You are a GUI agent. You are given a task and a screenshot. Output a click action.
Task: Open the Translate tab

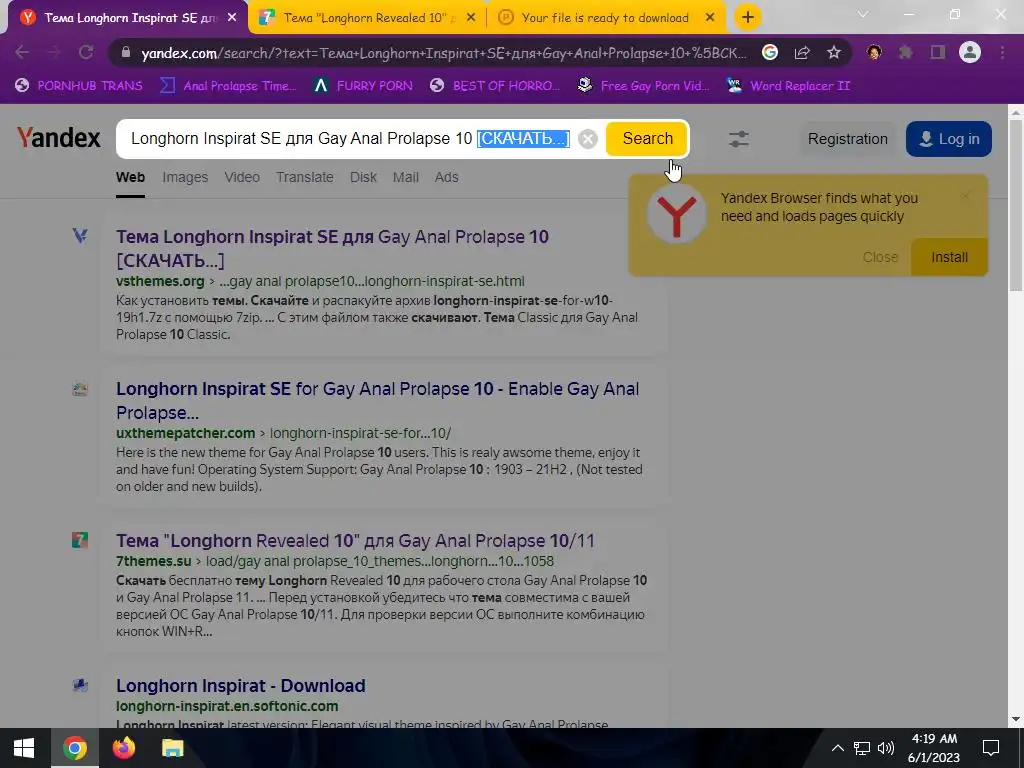pyautogui.click(x=304, y=178)
